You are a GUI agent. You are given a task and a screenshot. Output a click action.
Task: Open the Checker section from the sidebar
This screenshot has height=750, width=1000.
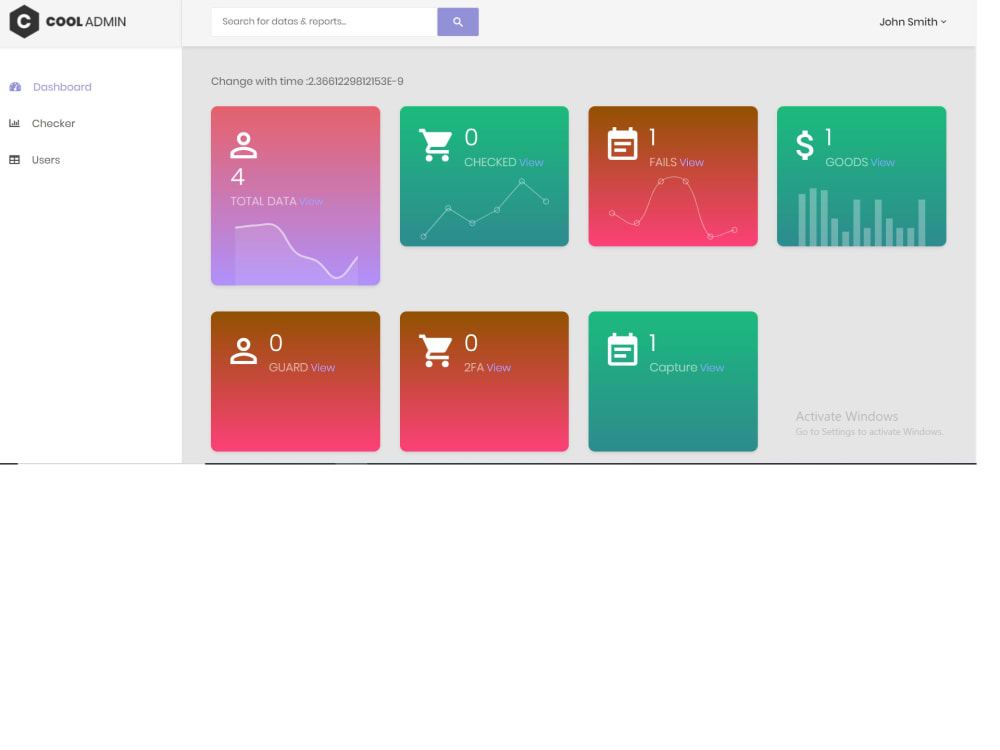[x=55, y=123]
